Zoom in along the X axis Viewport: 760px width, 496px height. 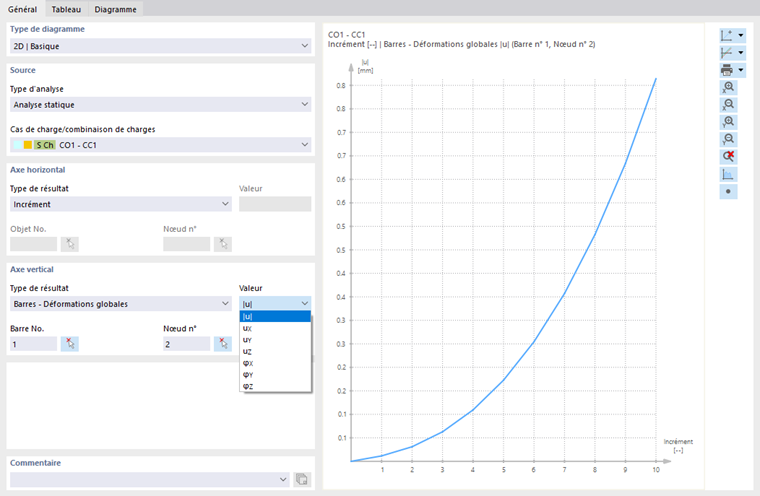coord(728,88)
